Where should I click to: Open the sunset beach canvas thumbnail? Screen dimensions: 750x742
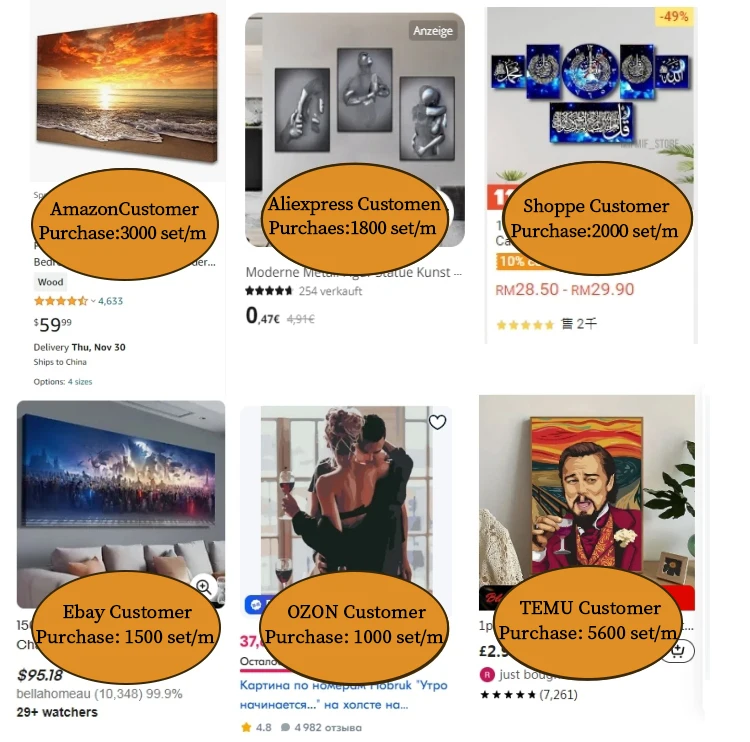127,87
